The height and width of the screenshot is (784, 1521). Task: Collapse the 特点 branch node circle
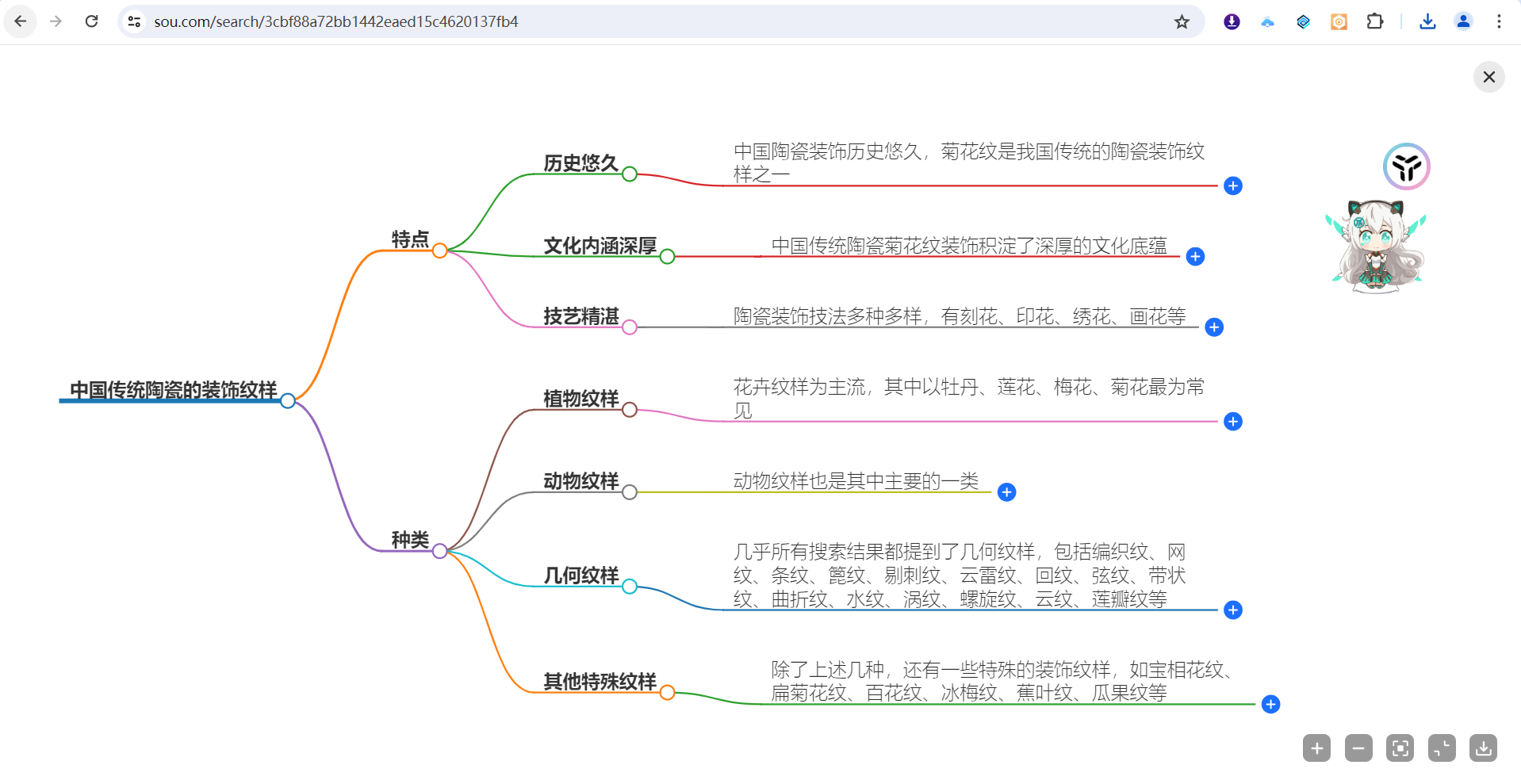click(440, 250)
